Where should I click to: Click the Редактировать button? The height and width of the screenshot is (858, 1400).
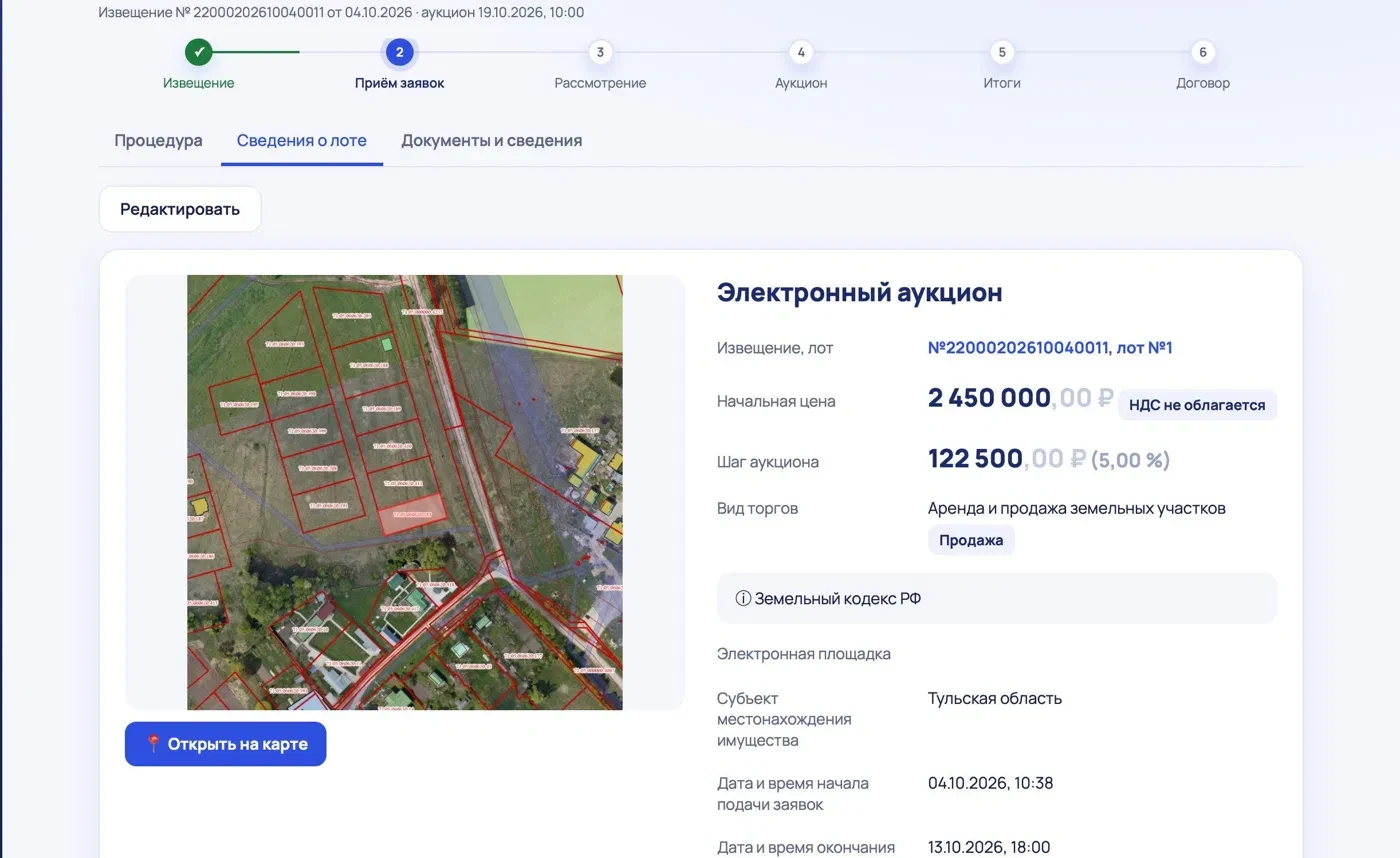click(x=180, y=209)
